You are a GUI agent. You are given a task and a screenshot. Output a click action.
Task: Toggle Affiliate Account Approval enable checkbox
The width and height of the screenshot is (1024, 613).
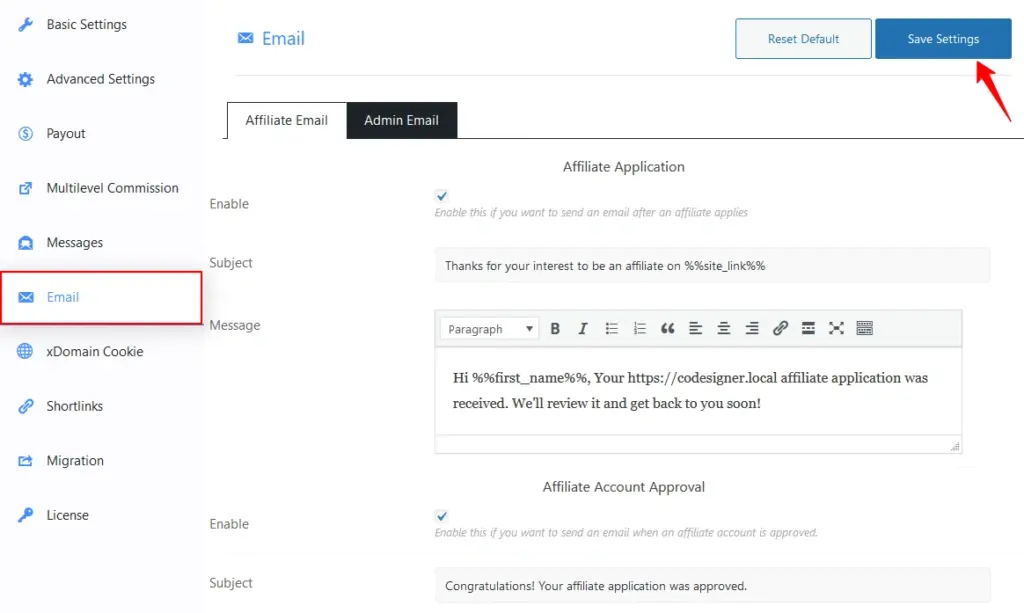441,516
